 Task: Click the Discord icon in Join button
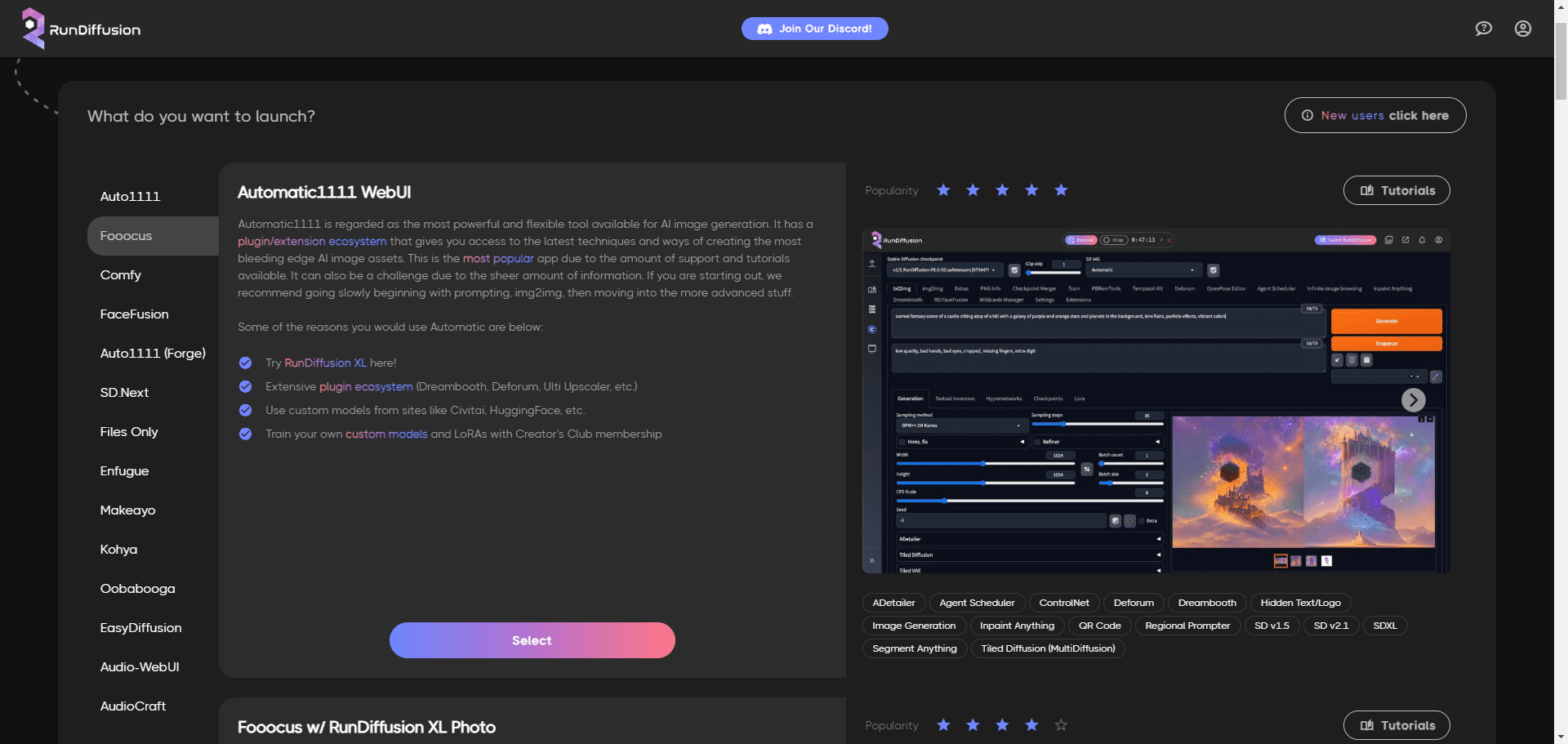(764, 29)
